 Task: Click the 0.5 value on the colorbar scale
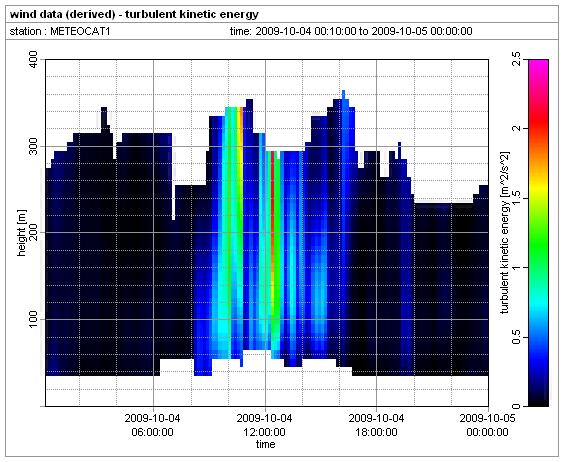point(516,337)
